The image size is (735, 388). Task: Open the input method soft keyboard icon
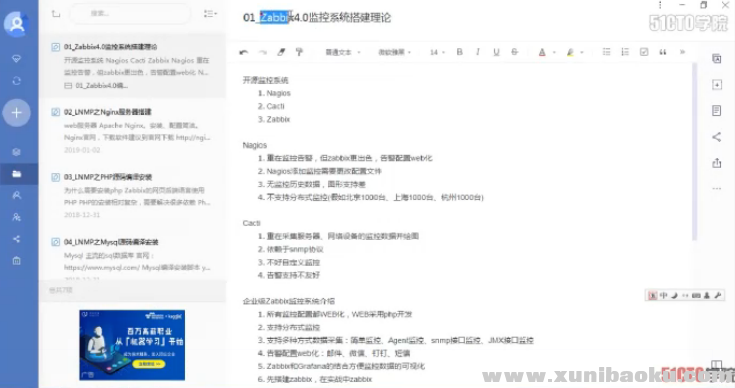696,295
